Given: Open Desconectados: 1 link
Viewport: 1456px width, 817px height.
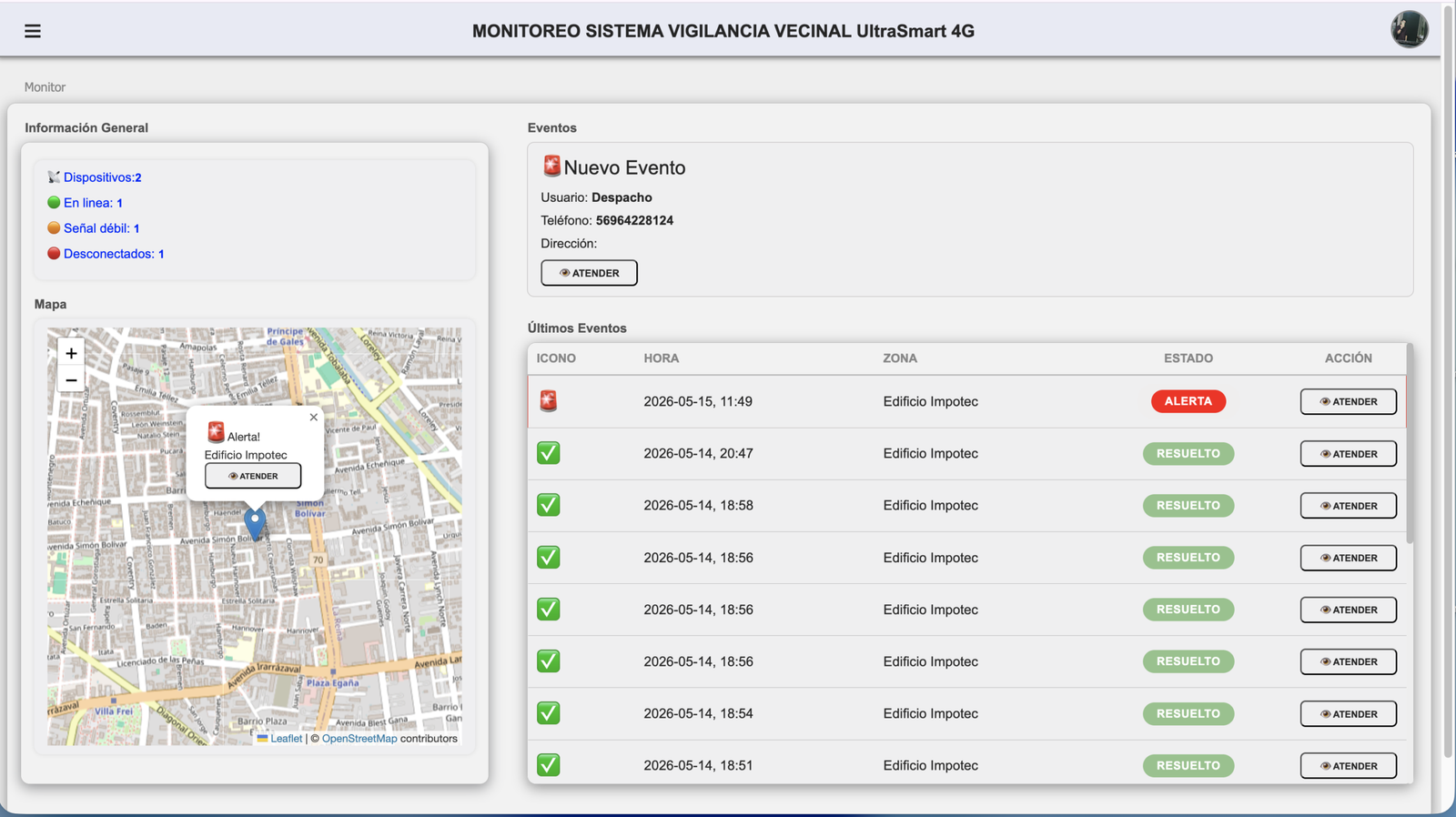Looking at the screenshot, I should 114,254.
